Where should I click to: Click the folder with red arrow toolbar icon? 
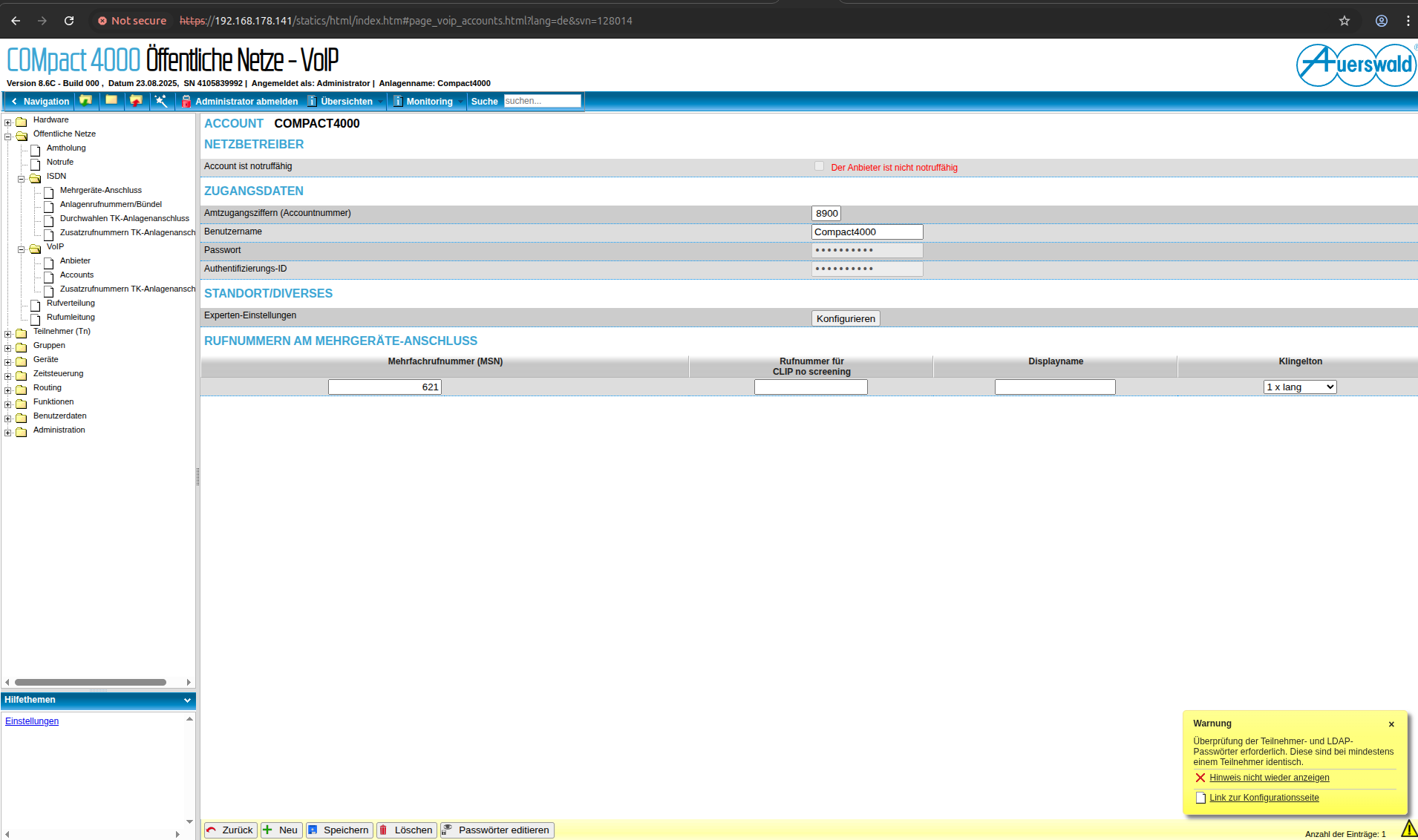tap(136, 100)
